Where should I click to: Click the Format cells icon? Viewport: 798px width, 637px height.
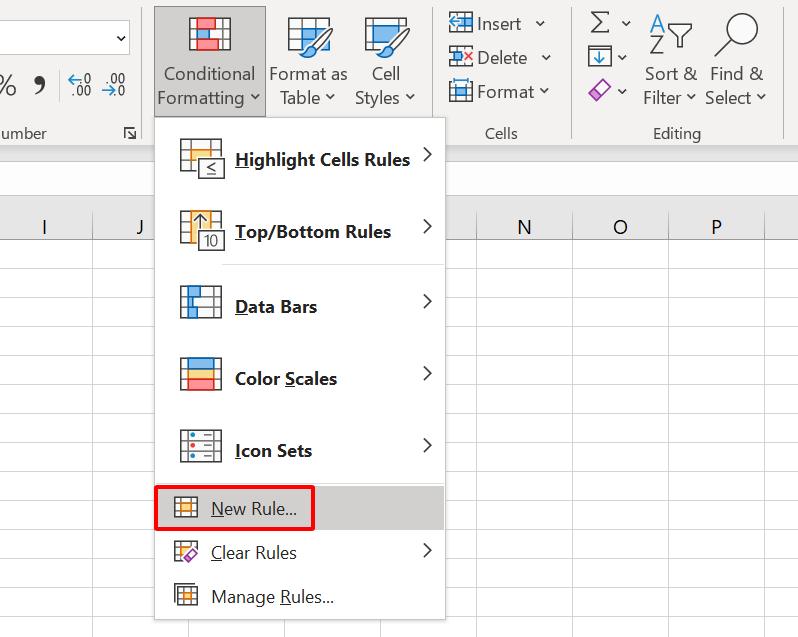[461, 91]
